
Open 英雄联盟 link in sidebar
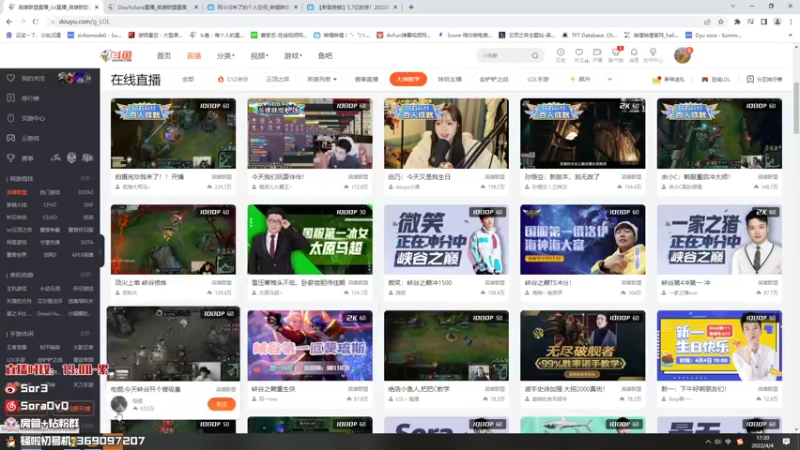pos(17,192)
